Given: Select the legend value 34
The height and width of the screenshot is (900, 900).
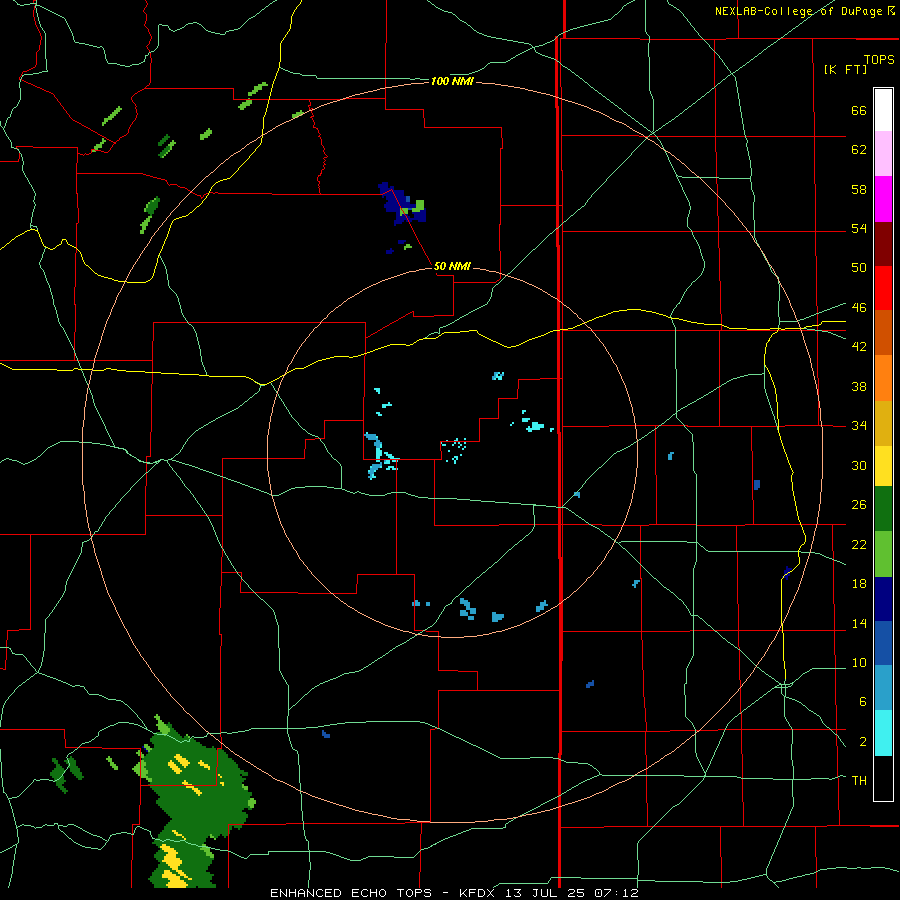Looking at the screenshot, I should [x=859, y=426].
